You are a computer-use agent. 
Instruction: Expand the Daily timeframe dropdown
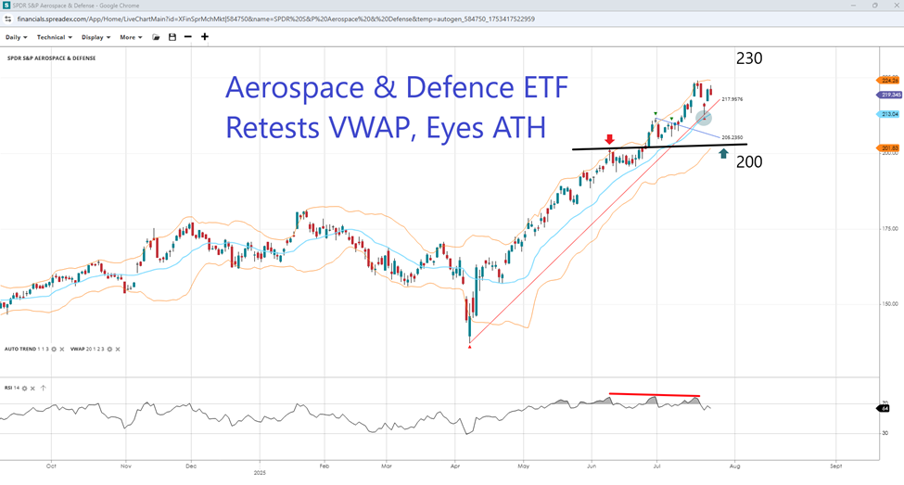(x=16, y=37)
